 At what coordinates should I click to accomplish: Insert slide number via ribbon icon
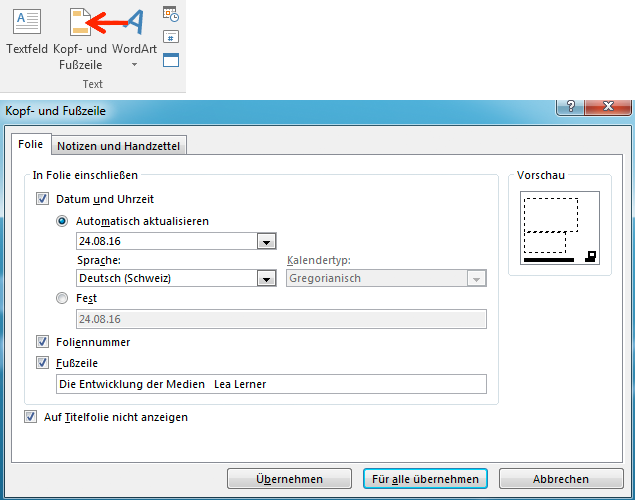coord(171,37)
